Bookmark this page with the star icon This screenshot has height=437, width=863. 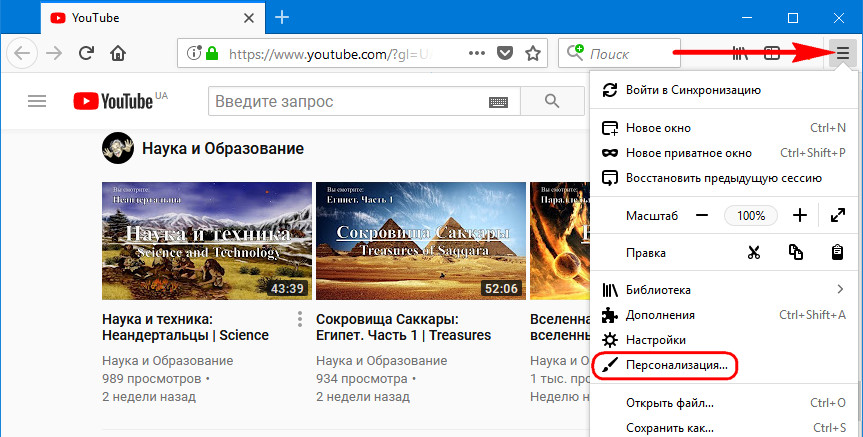pyautogui.click(x=534, y=53)
